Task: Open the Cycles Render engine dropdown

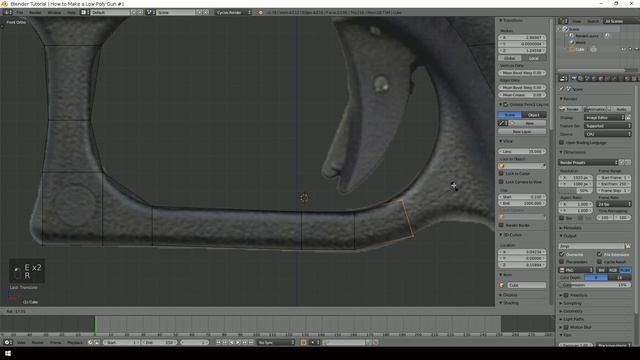Action: [x=233, y=12]
